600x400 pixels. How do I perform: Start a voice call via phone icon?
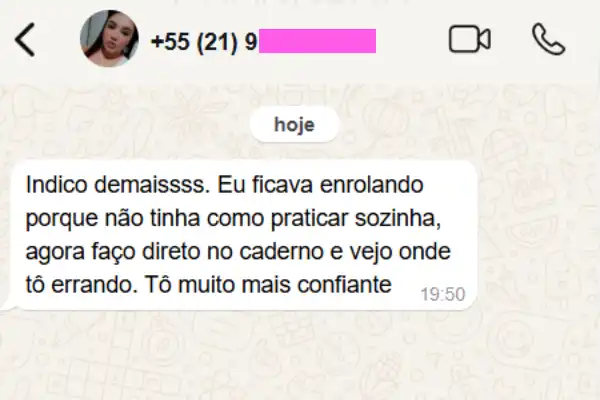548,39
